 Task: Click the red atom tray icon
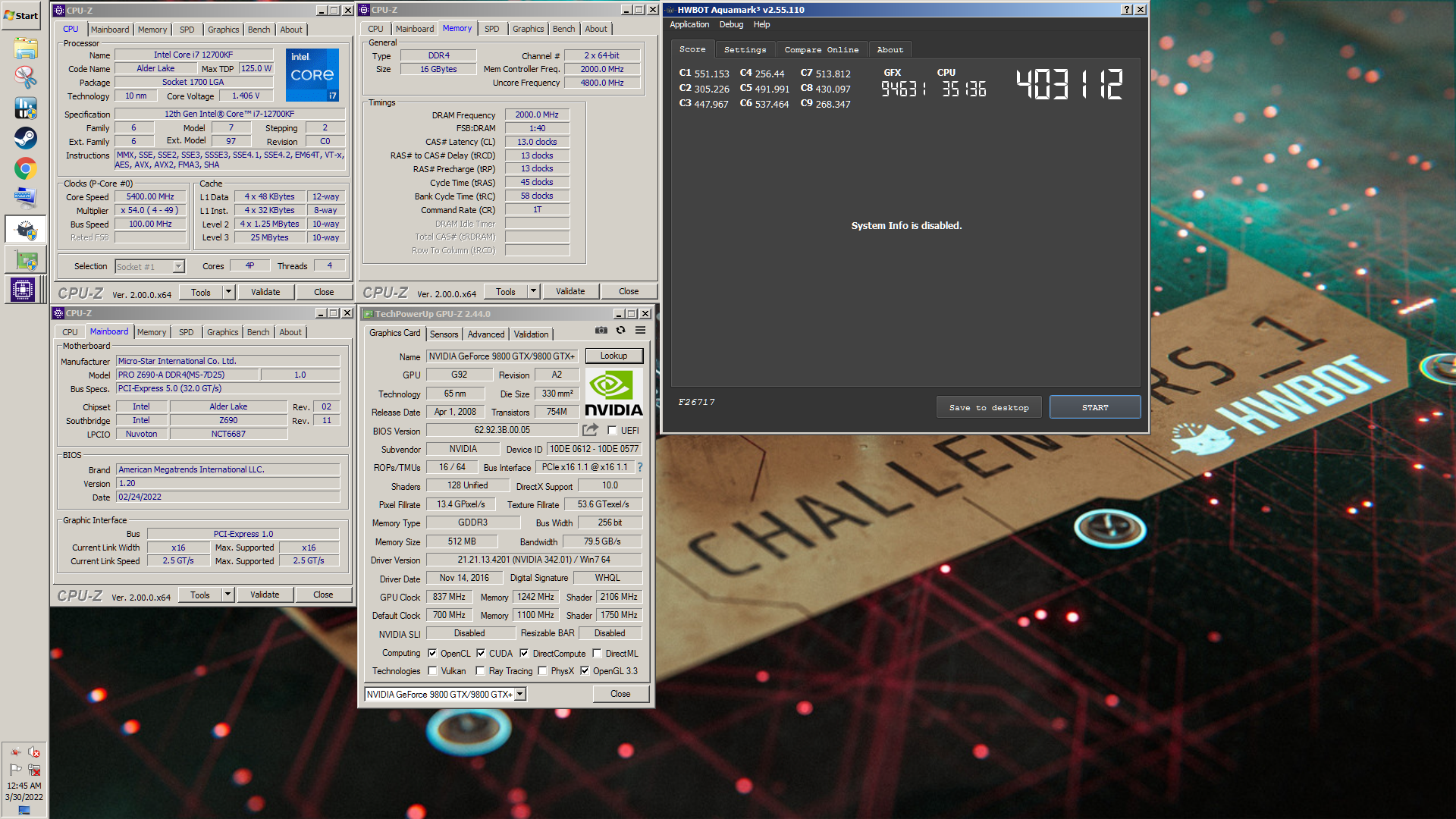(x=15, y=752)
